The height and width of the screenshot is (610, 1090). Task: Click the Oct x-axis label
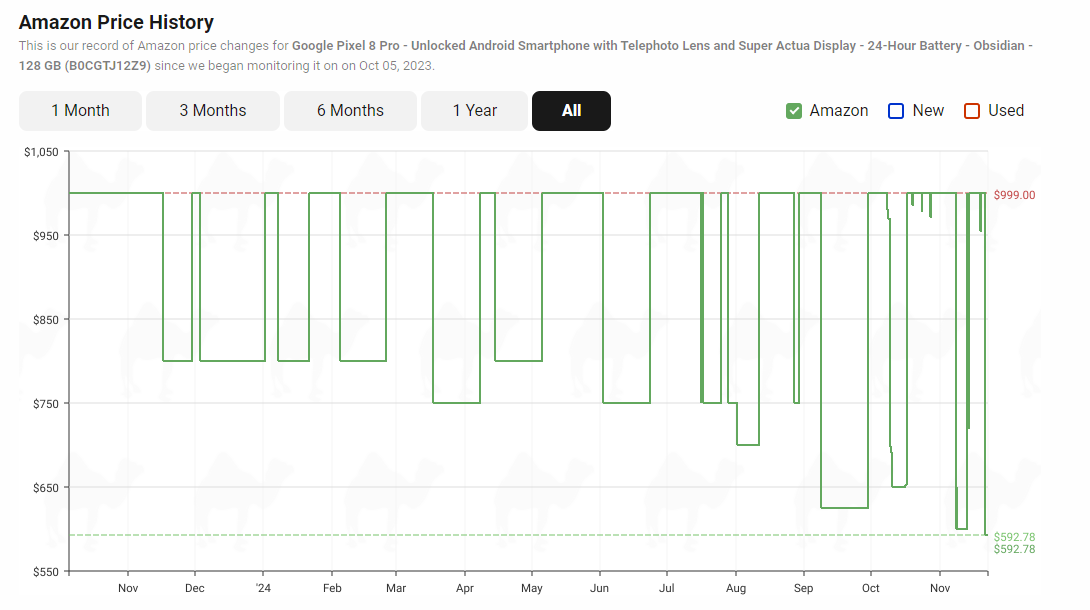871,588
